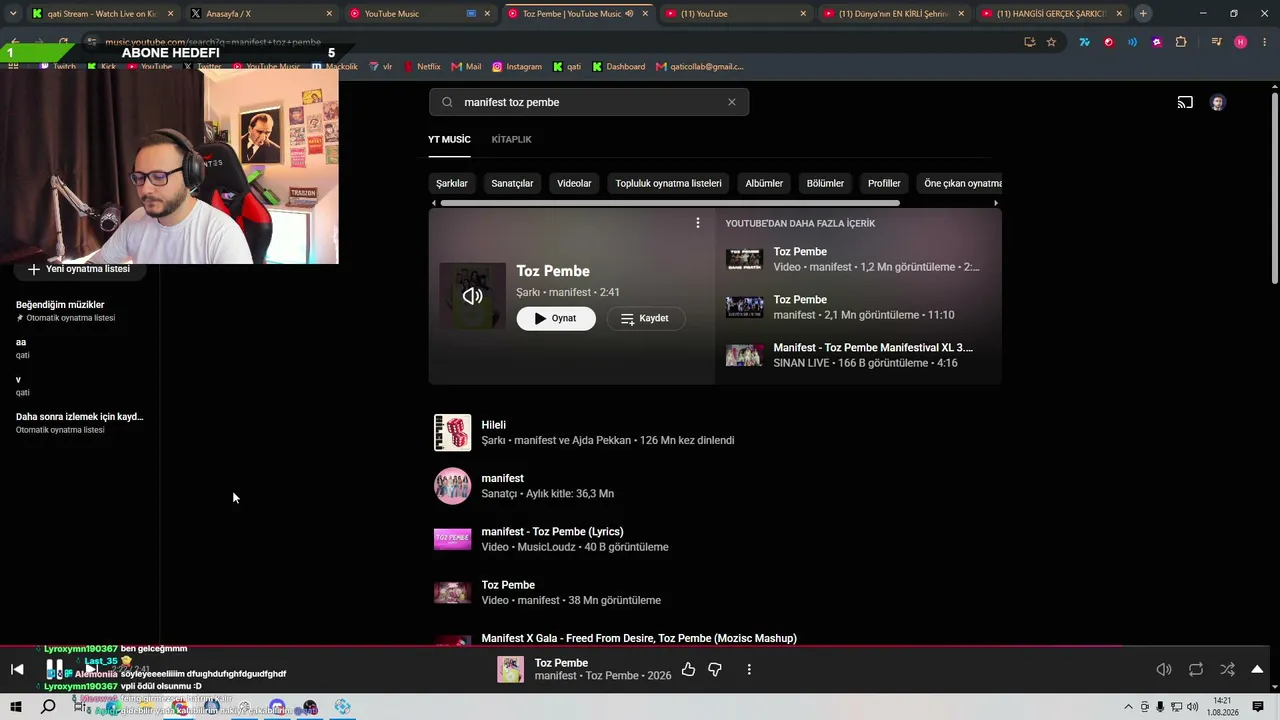Open the Windows Start menu
Image resolution: width=1280 pixels, height=720 pixels.
pyautogui.click(x=16, y=707)
